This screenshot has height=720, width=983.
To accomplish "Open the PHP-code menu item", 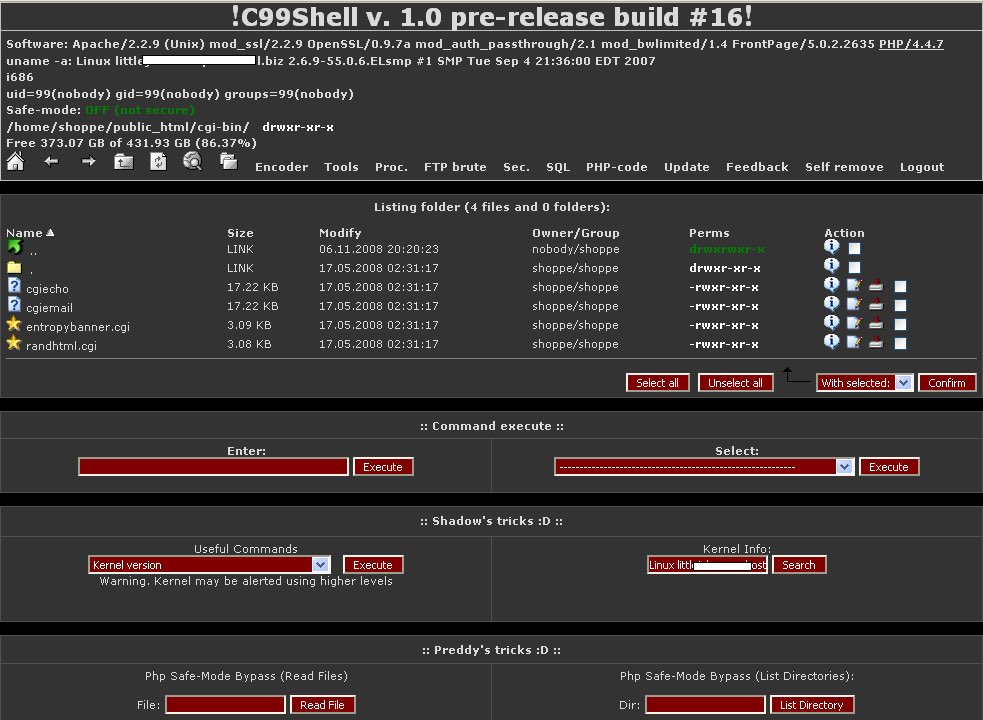I will 616,167.
